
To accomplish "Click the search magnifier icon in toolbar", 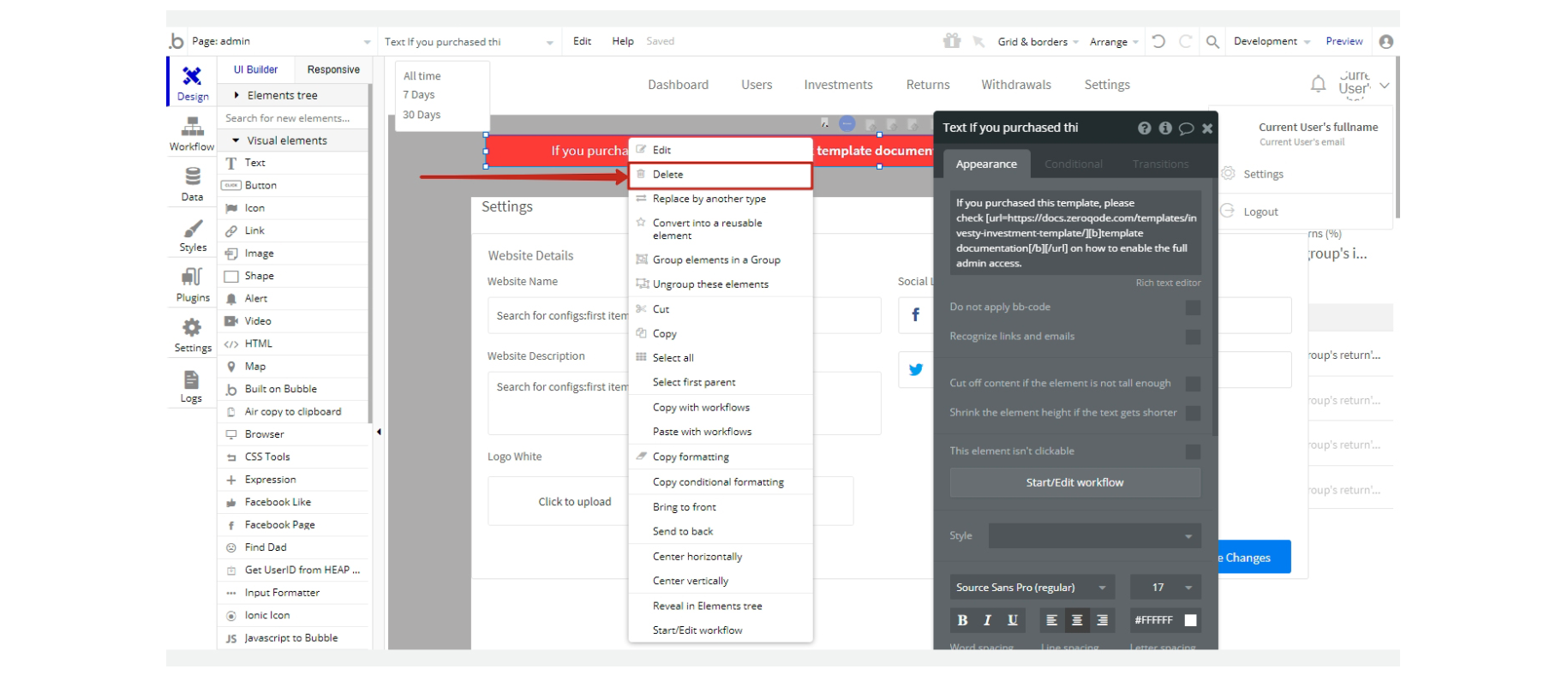I will 1212,41.
